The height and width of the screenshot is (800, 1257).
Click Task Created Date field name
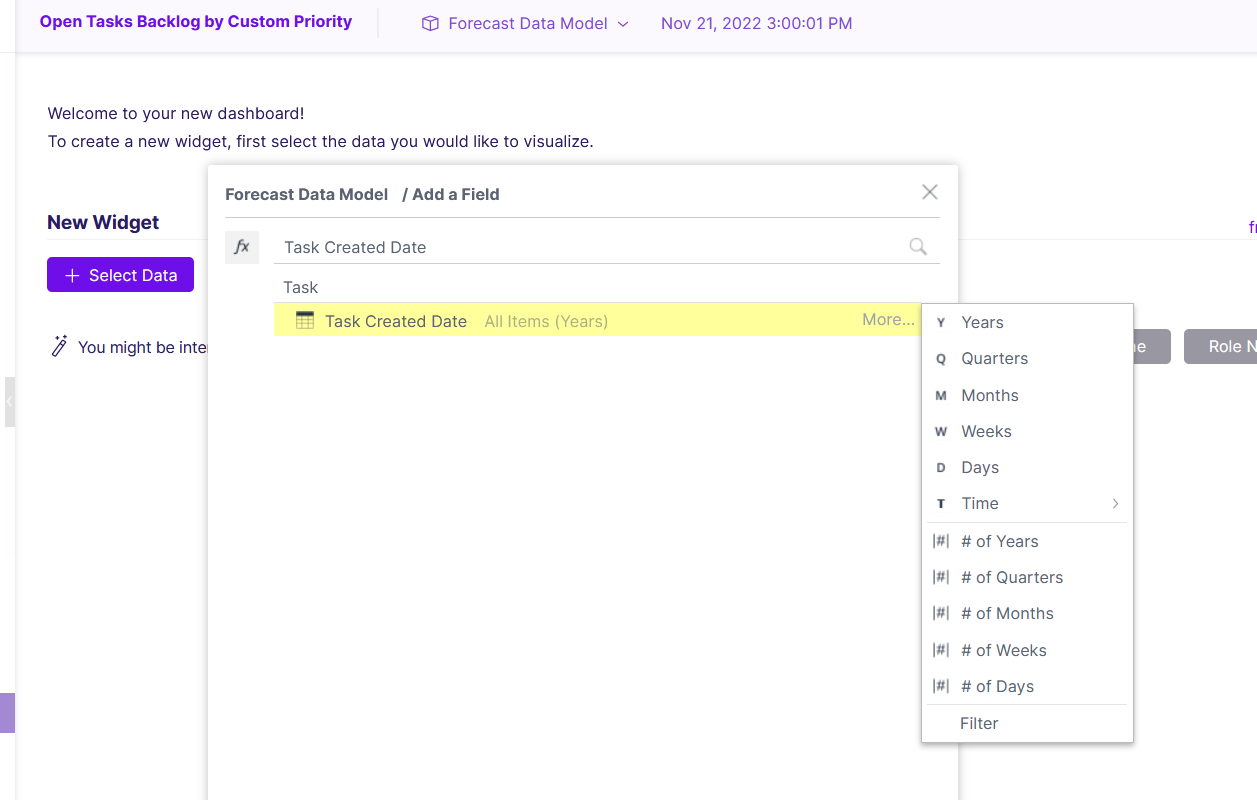click(396, 321)
